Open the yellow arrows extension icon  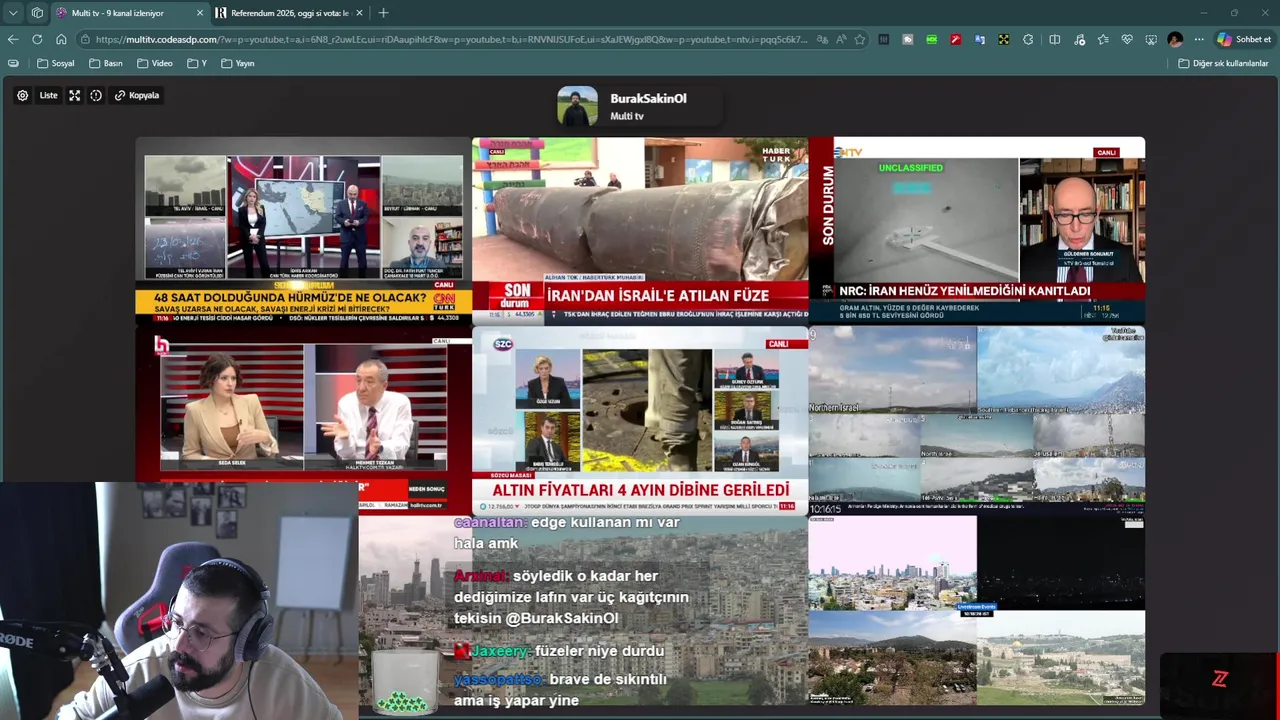pyautogui.click(x=1004, y=39)
